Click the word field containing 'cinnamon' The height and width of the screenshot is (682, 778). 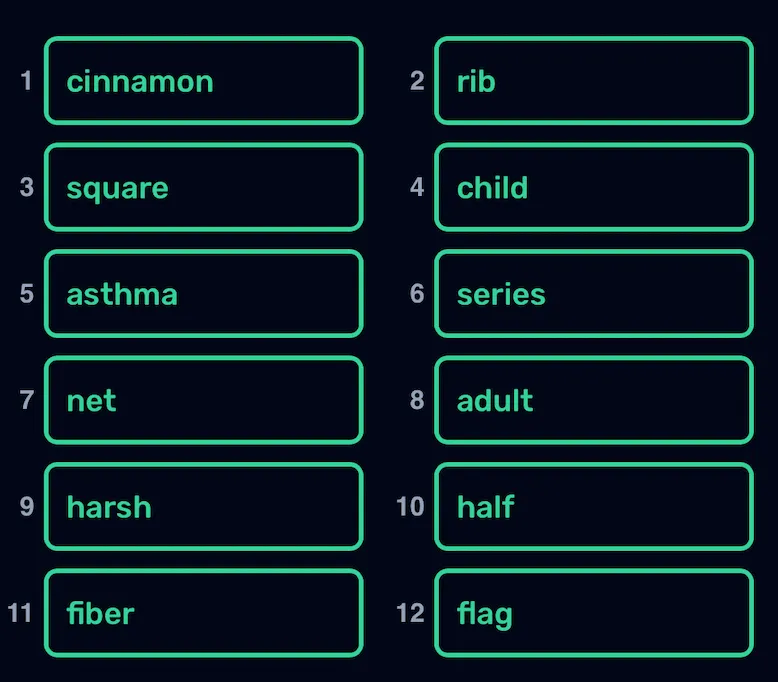coord(203,81)
